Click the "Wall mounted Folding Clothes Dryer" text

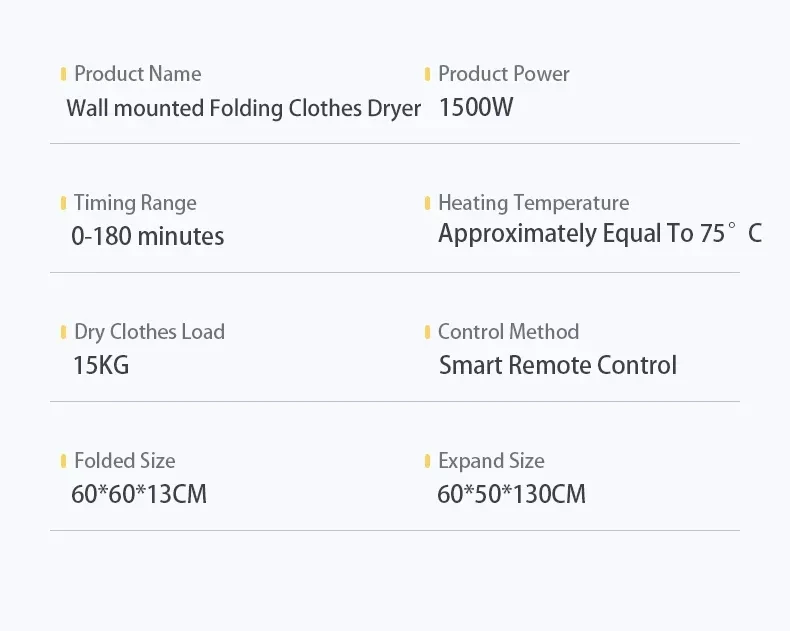pos(243,108)
